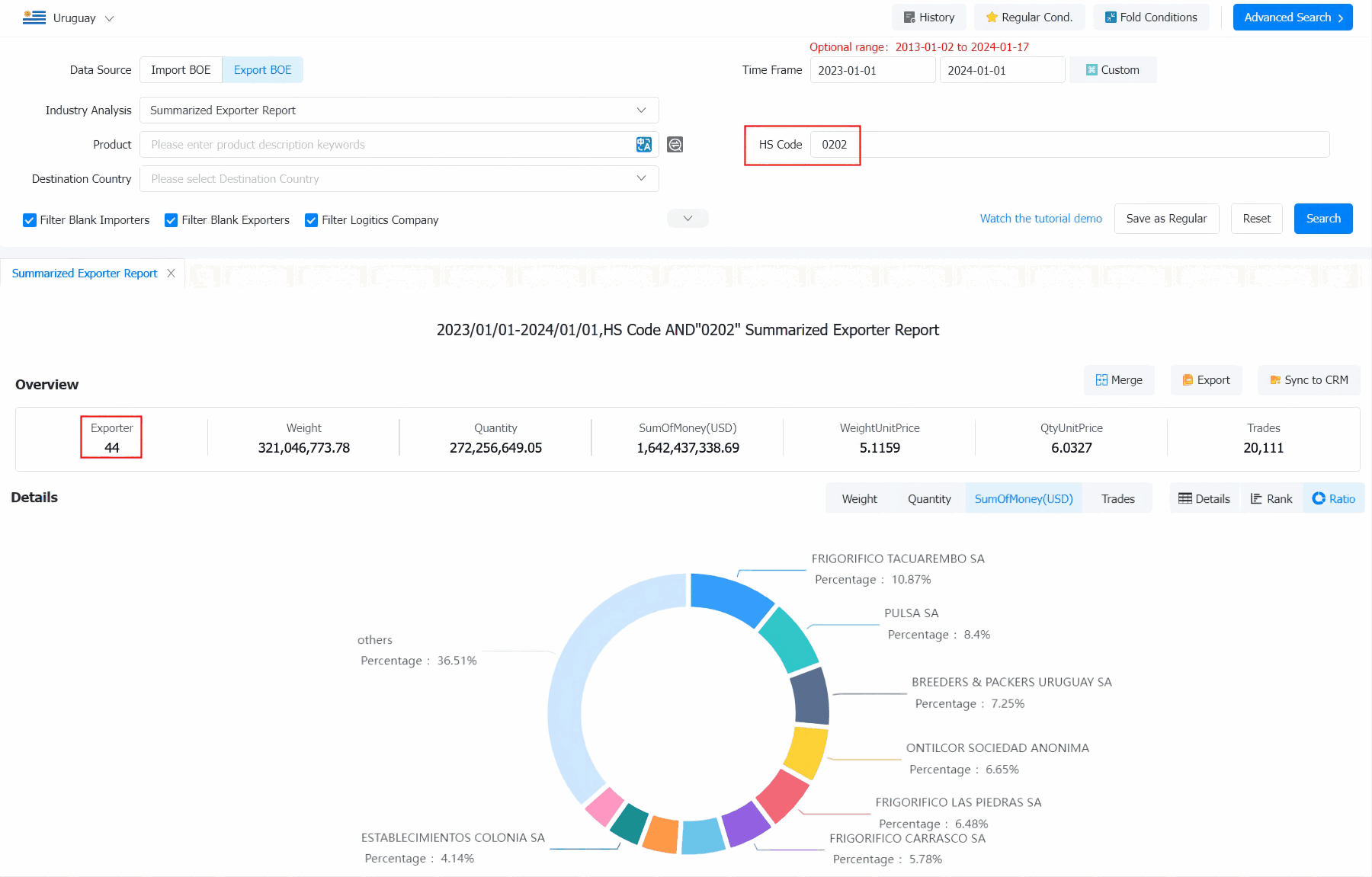Screen dimensions: 1372x877
Task: Click the red FRIGORIFICO LAS PIEDRAS segment
Action: [x=783, y=795]
